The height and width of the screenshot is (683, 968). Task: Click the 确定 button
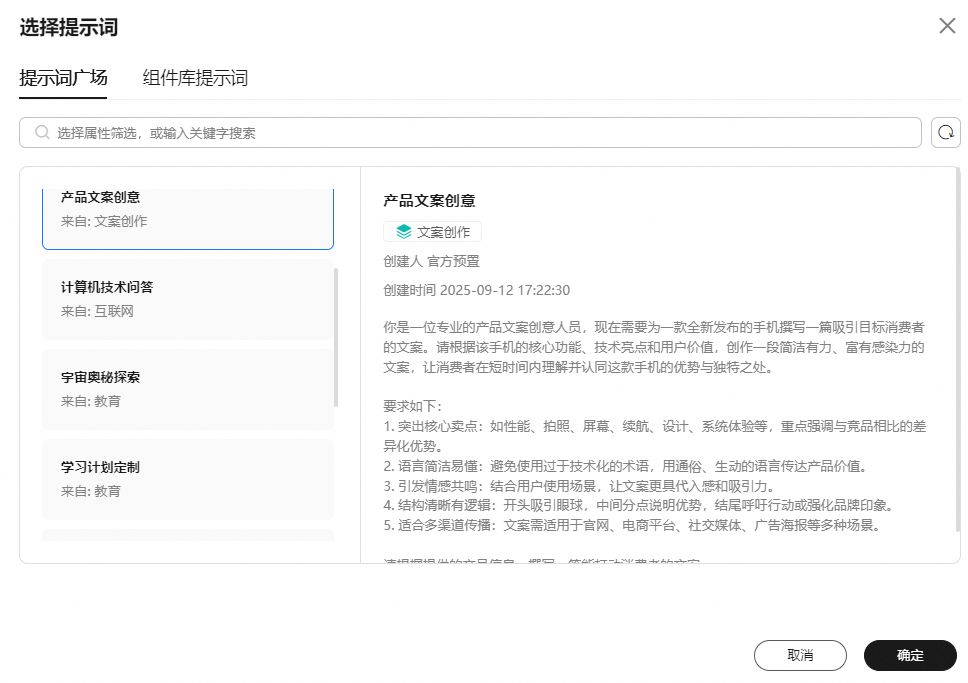coord(910,655)
